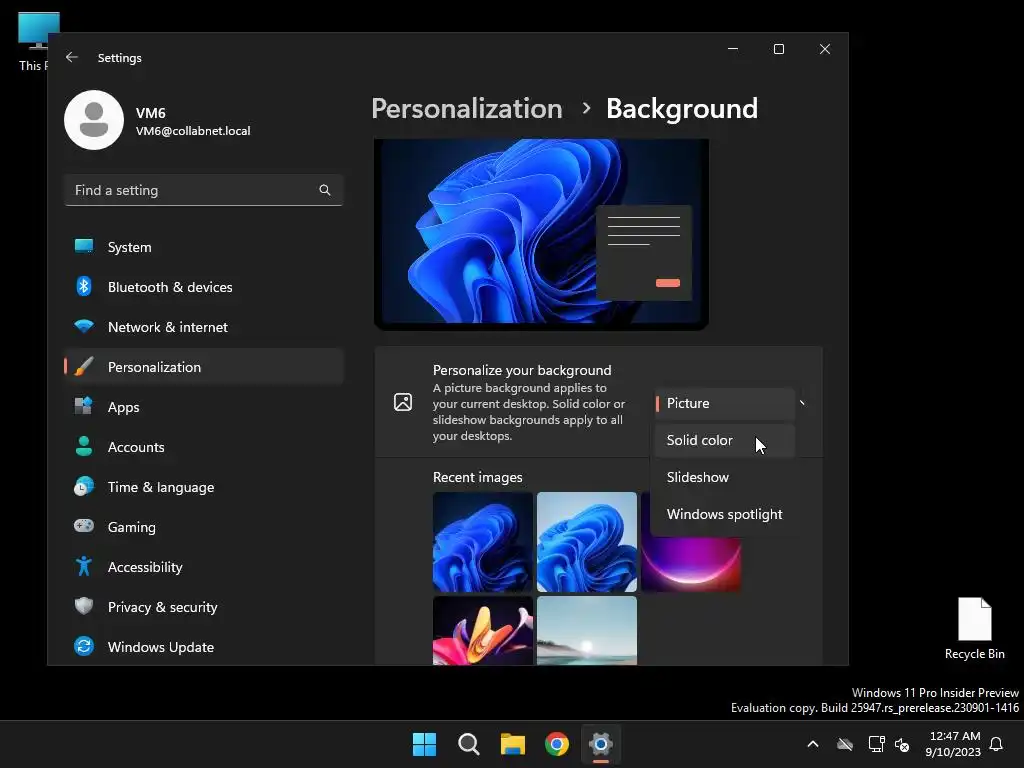The width and height of the screenshot is (1024, 768).
Task: Select the light blue bloom wallpaper thumbnail
Action: coord(586,542)
